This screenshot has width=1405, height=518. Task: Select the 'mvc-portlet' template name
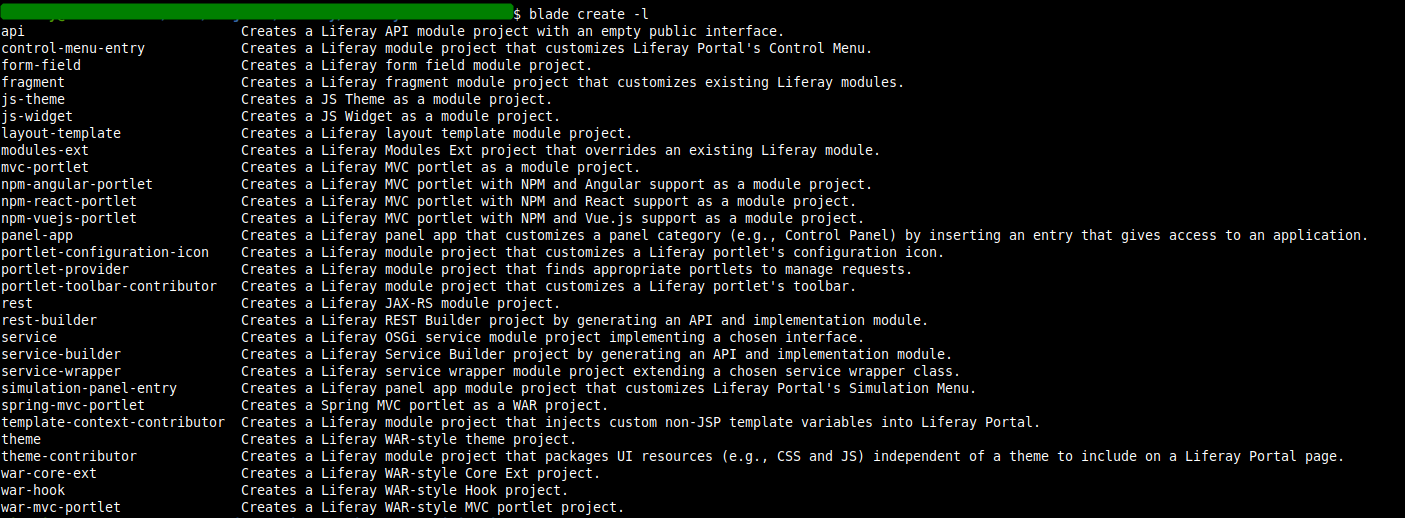click(x=45, y=167)
